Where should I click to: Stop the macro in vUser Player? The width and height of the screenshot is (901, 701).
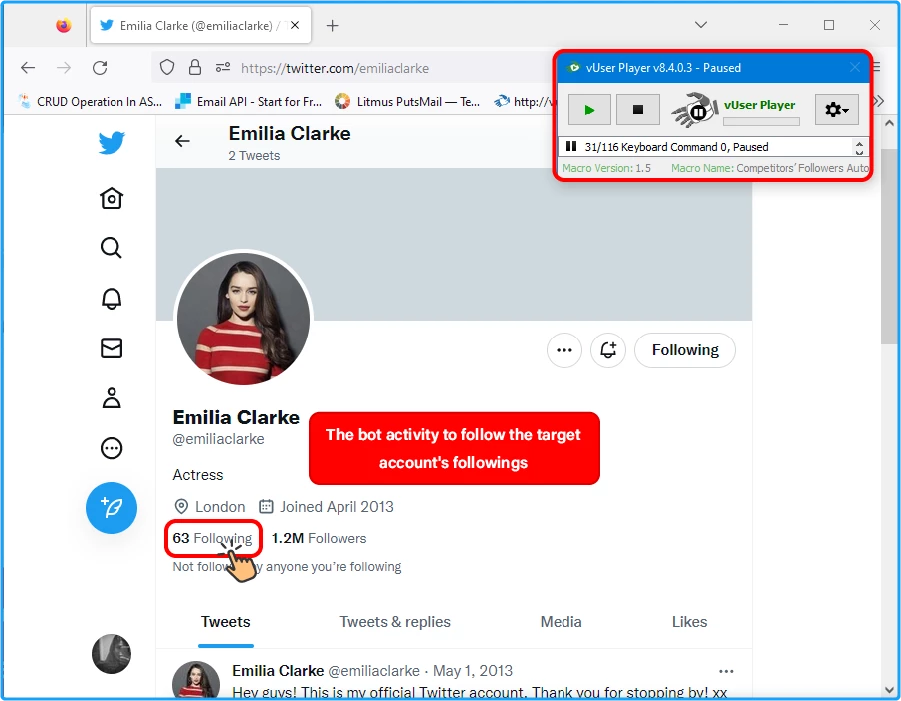click(x=638, y=110)
